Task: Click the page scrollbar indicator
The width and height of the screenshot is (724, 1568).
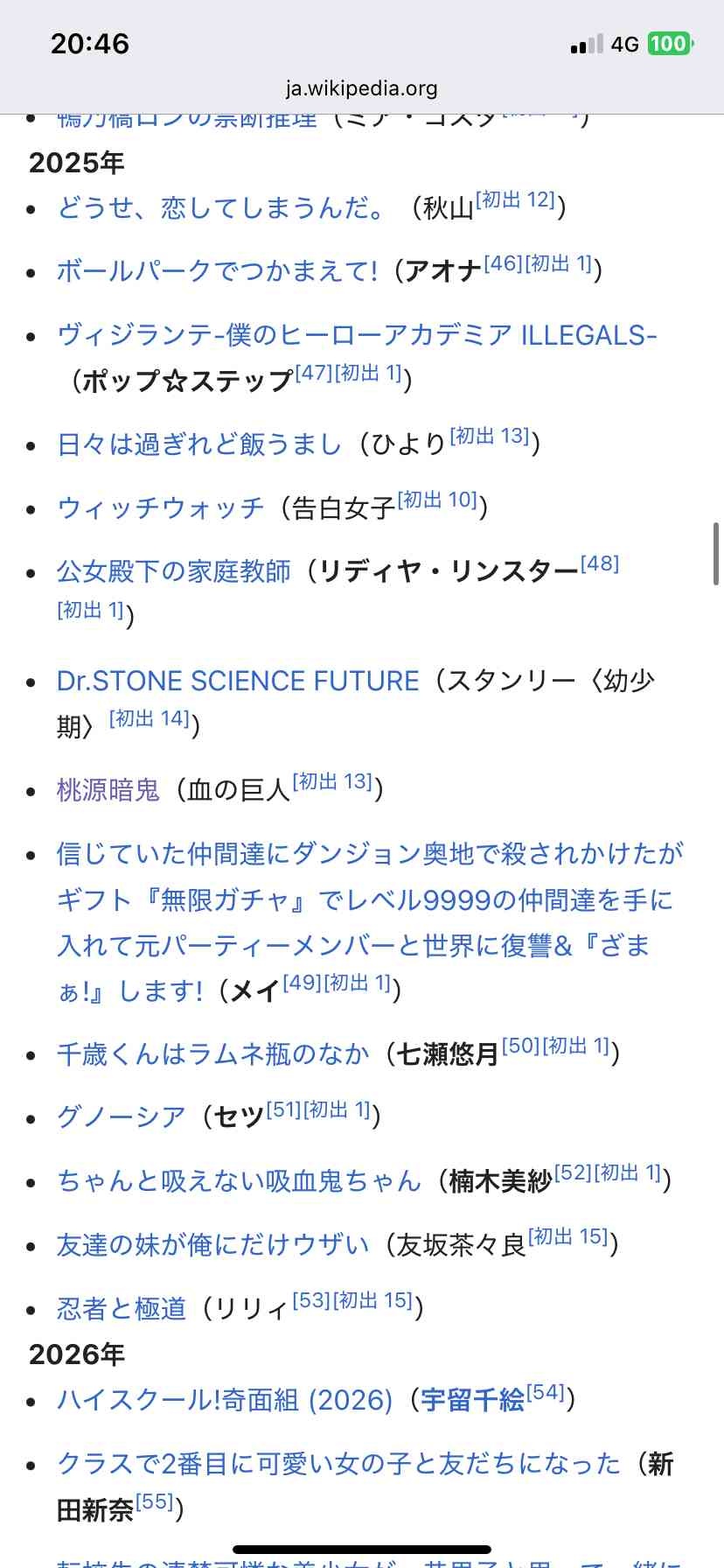Action: tap(716, 554)
